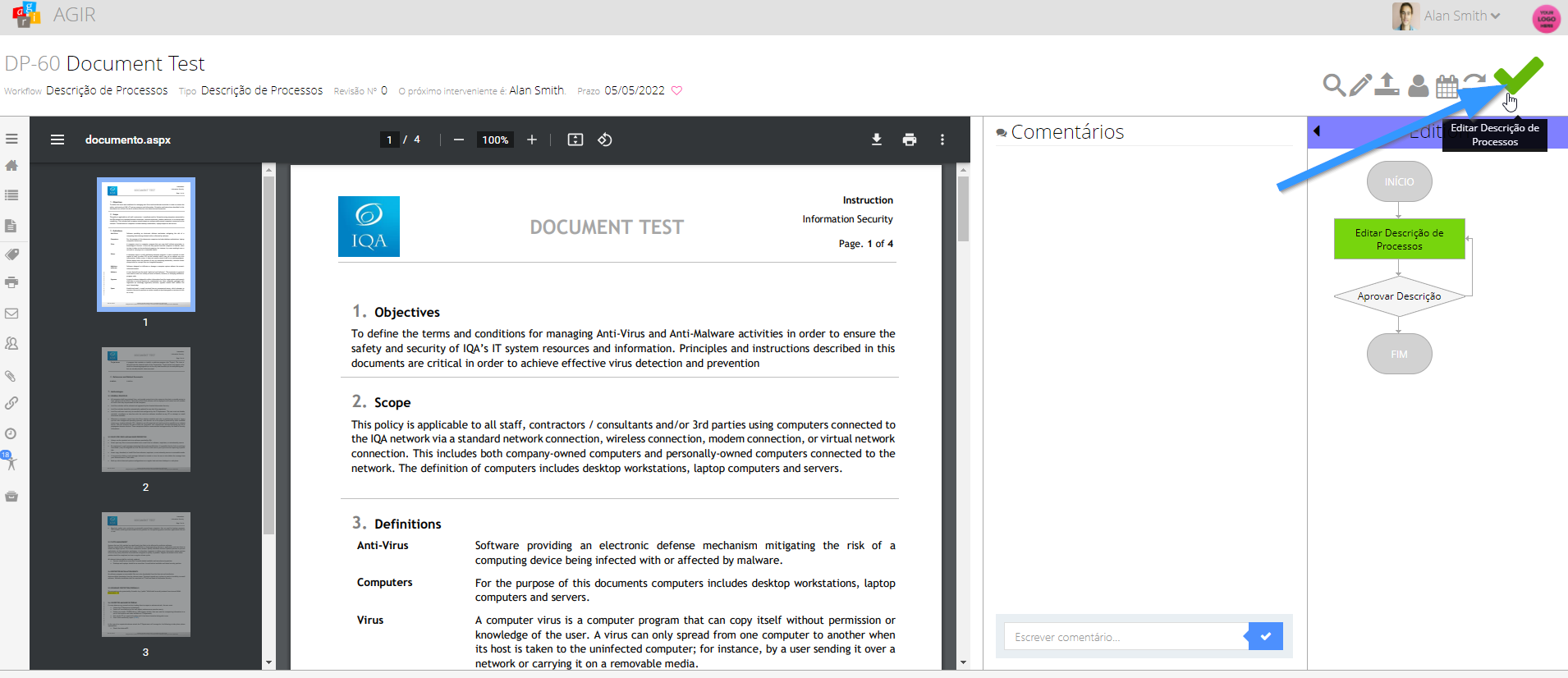Click the document view scroll up arrow

pos(964,170)
